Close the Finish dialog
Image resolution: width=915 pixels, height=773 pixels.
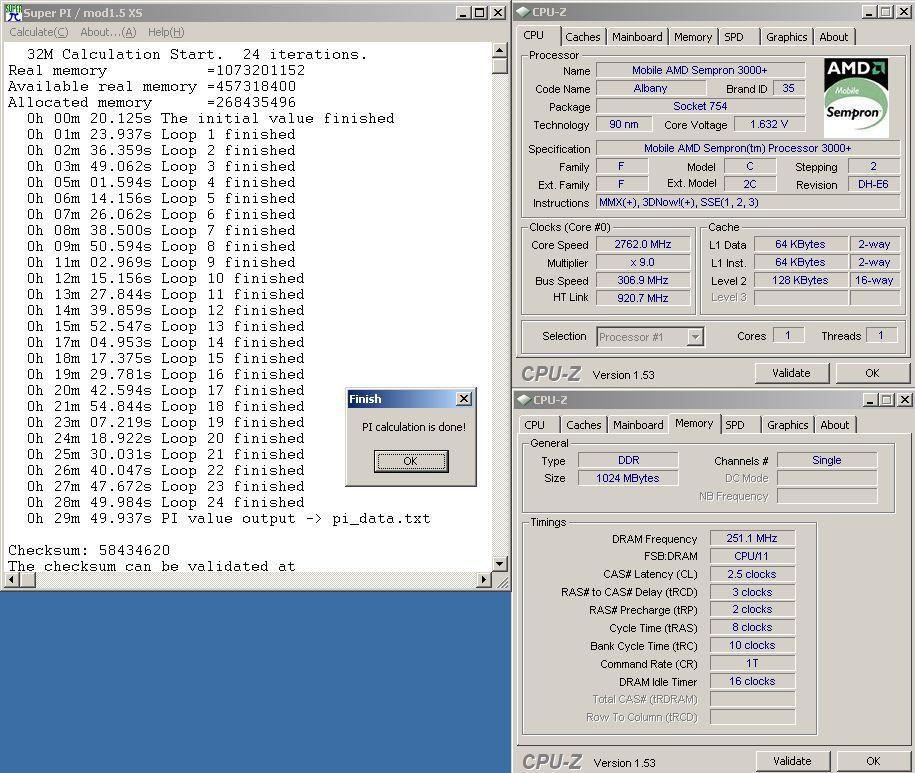click(x=464, y=398)
